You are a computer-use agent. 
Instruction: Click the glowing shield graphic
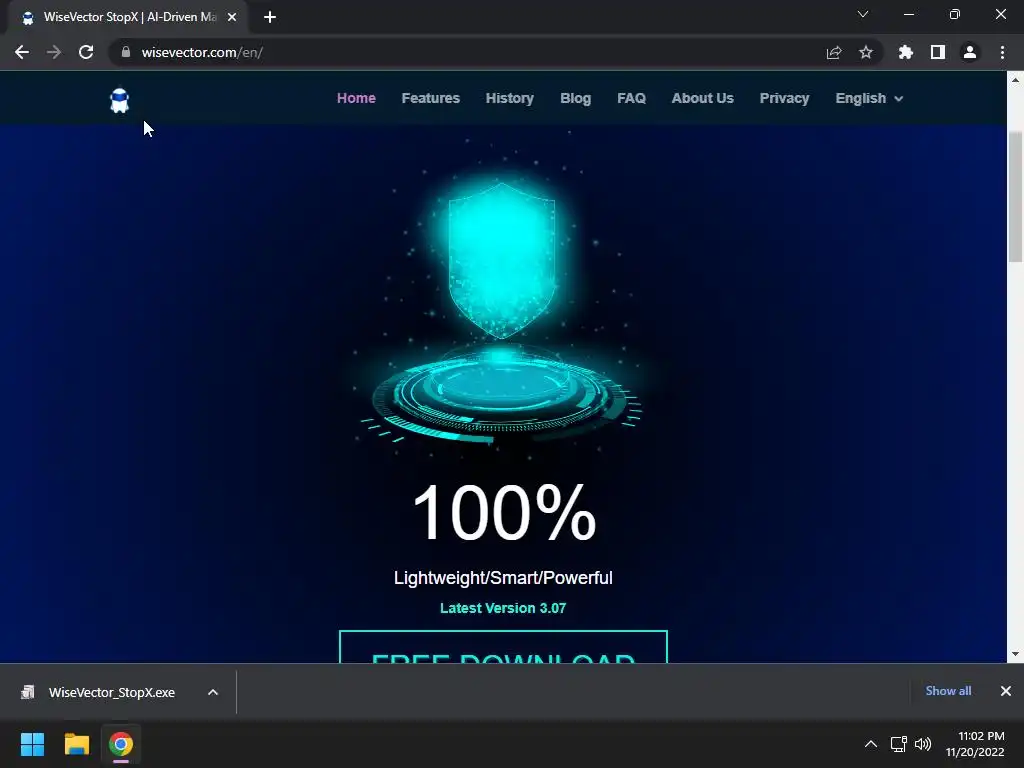coord(502,261)
